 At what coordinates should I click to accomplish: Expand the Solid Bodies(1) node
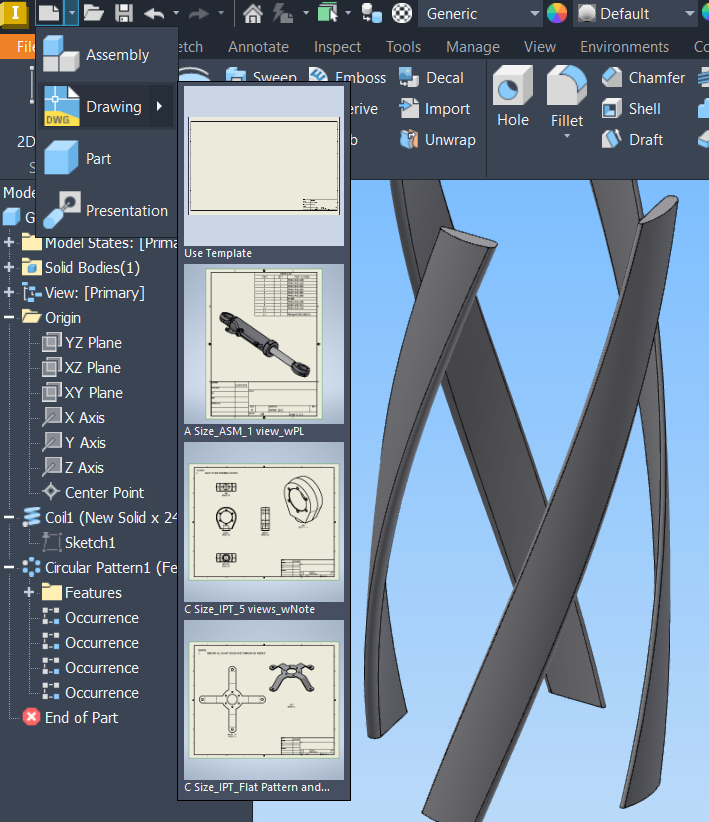tap(9, 267)
